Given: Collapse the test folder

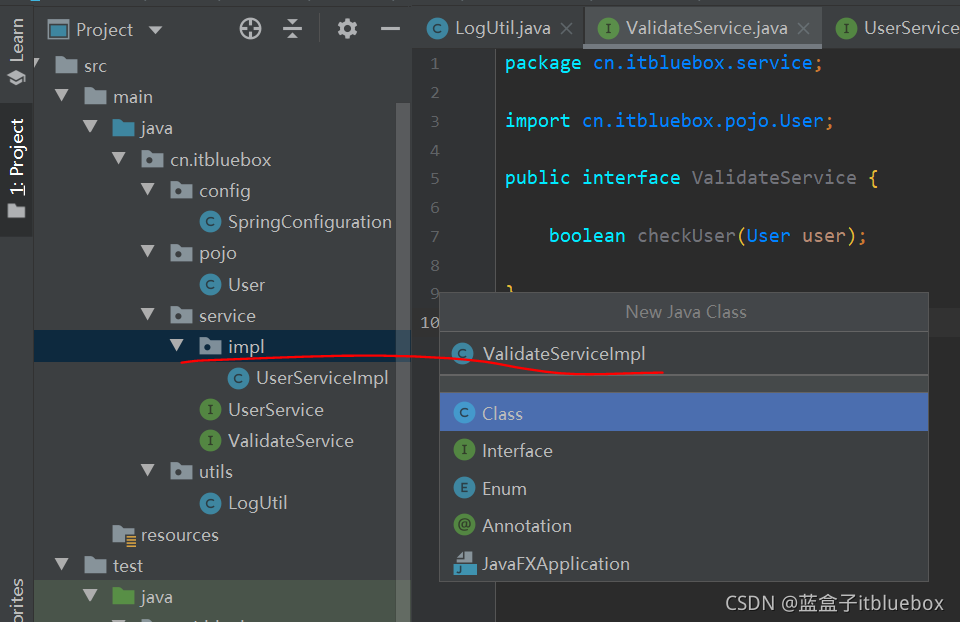Looking at the screenshot, I should coord(62,564).
